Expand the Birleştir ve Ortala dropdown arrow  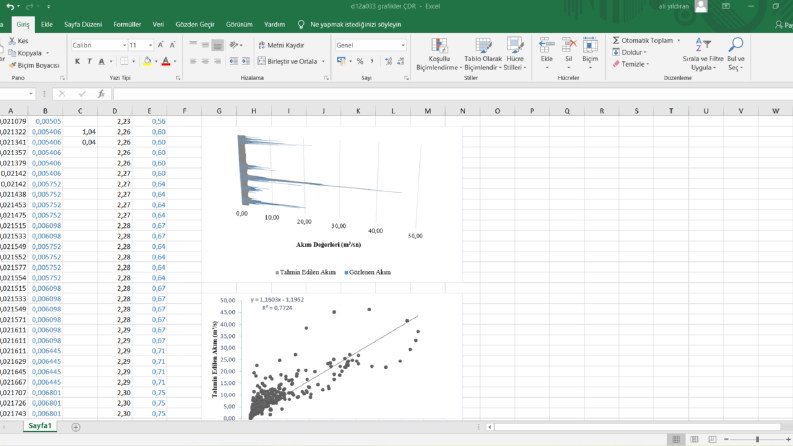tap(323, 61)
